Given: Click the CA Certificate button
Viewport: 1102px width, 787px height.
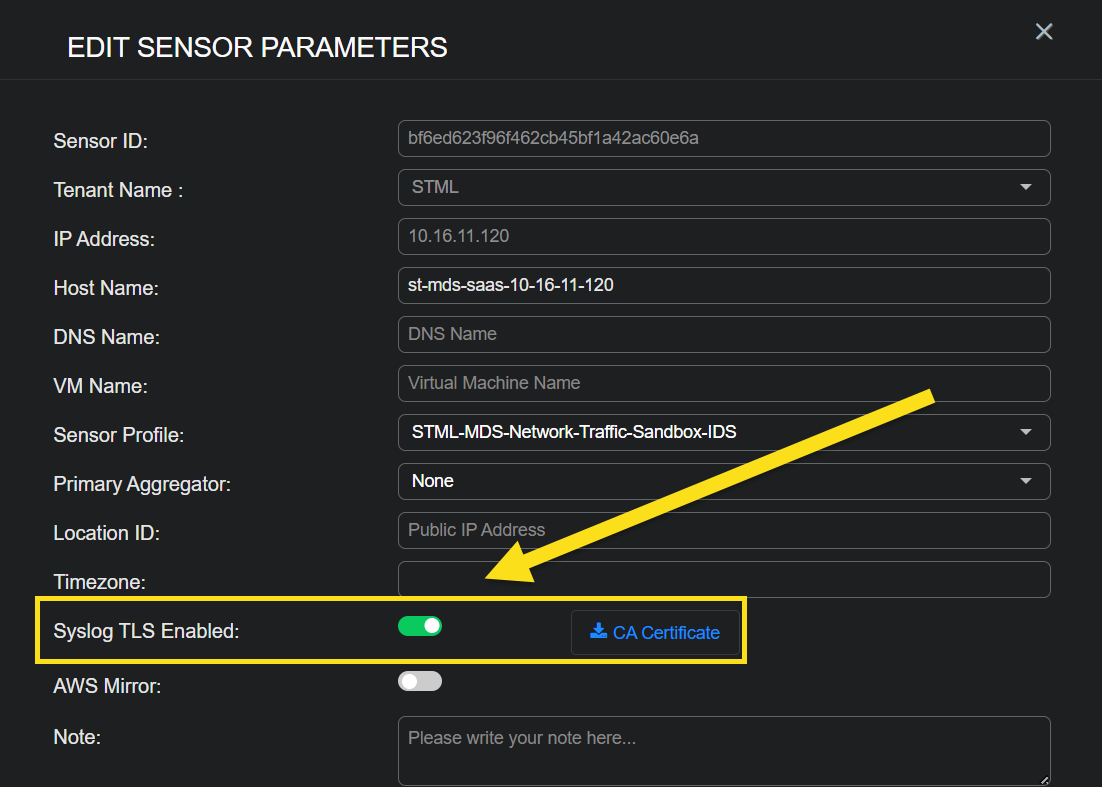Looking at the screenshot, I should (656, 632).
